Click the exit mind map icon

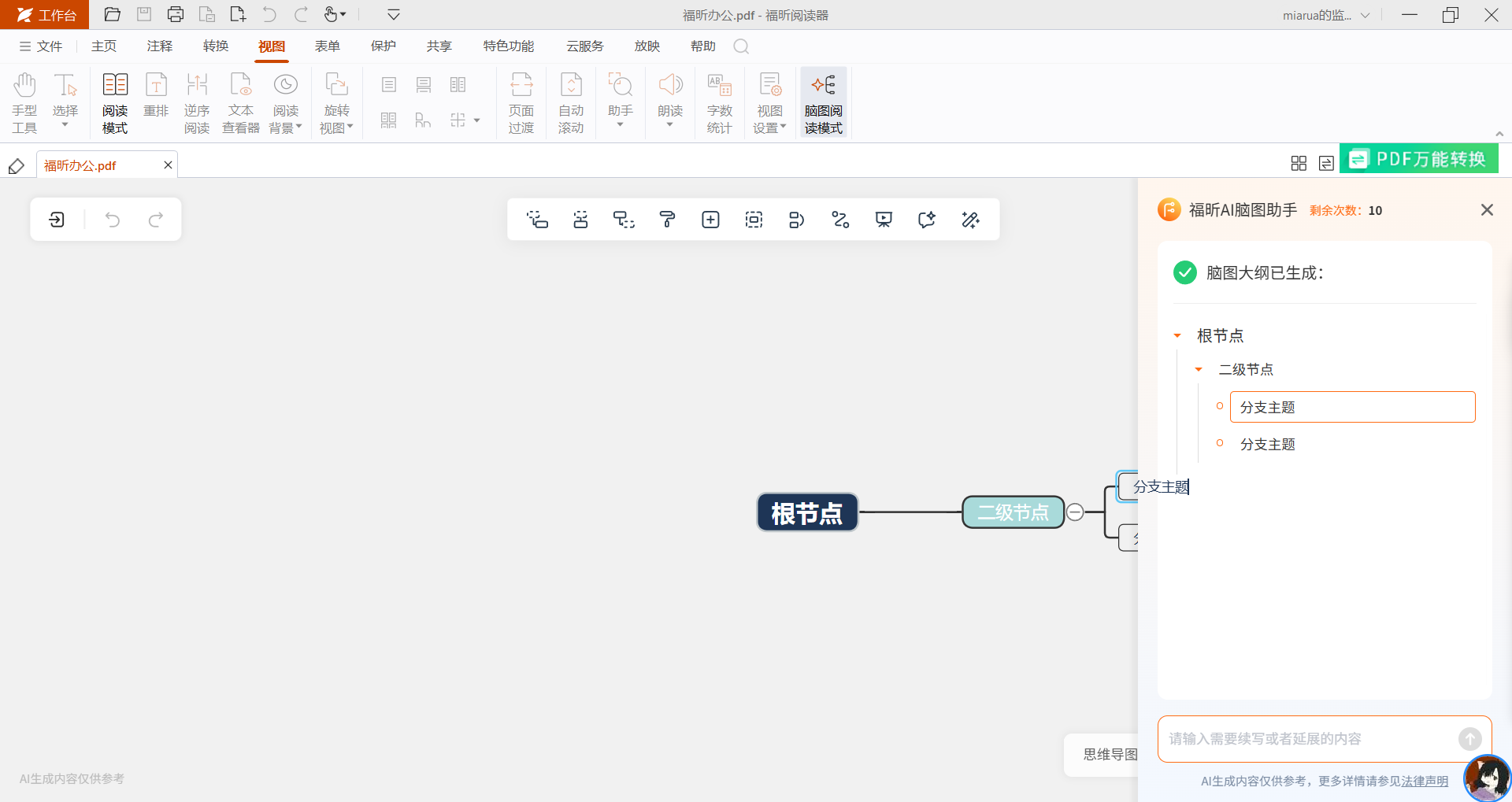57,220
